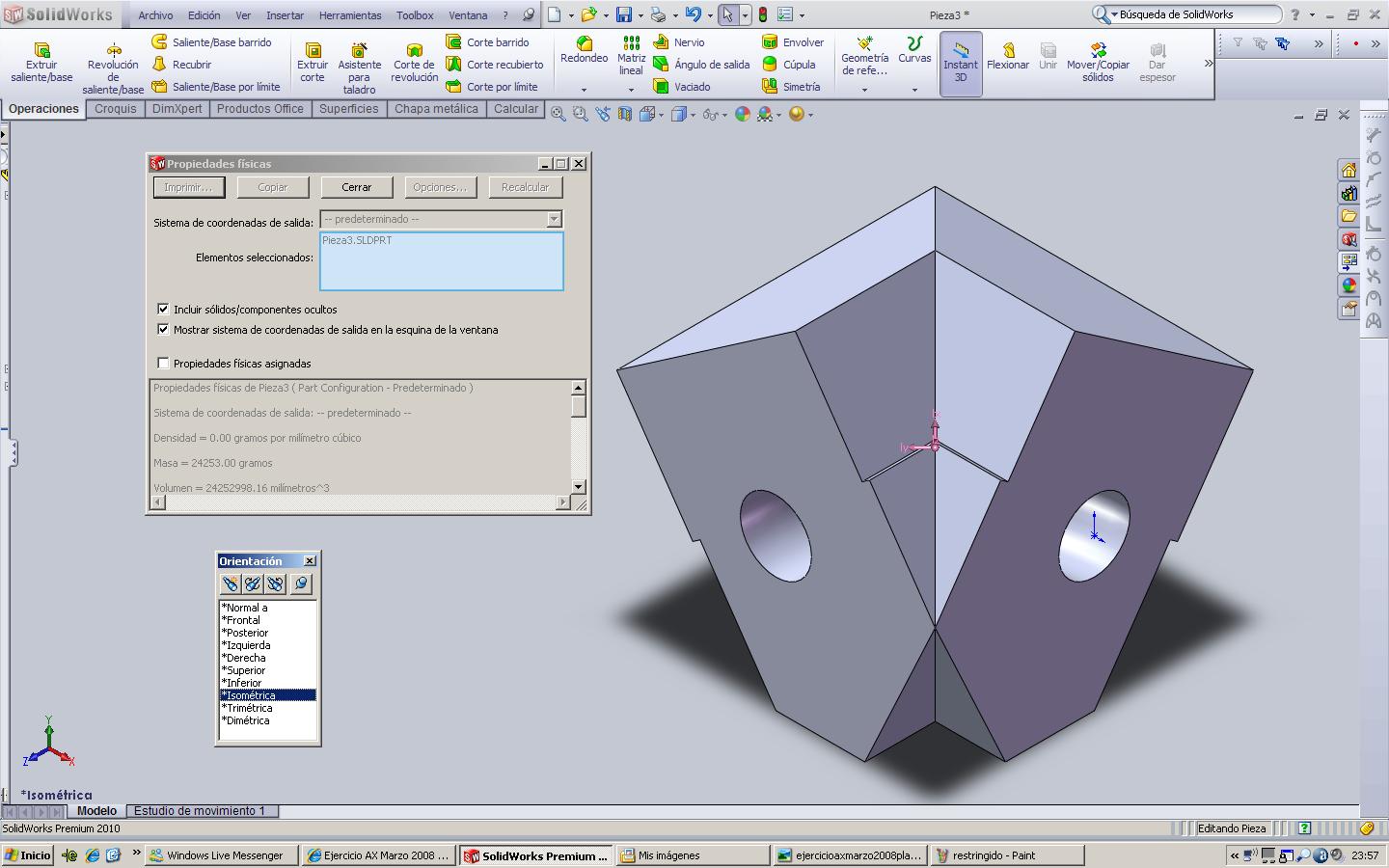Open the Search type dropdown arrow
This screenshot has height=868, width=1389.
(x=1114, y=14)
